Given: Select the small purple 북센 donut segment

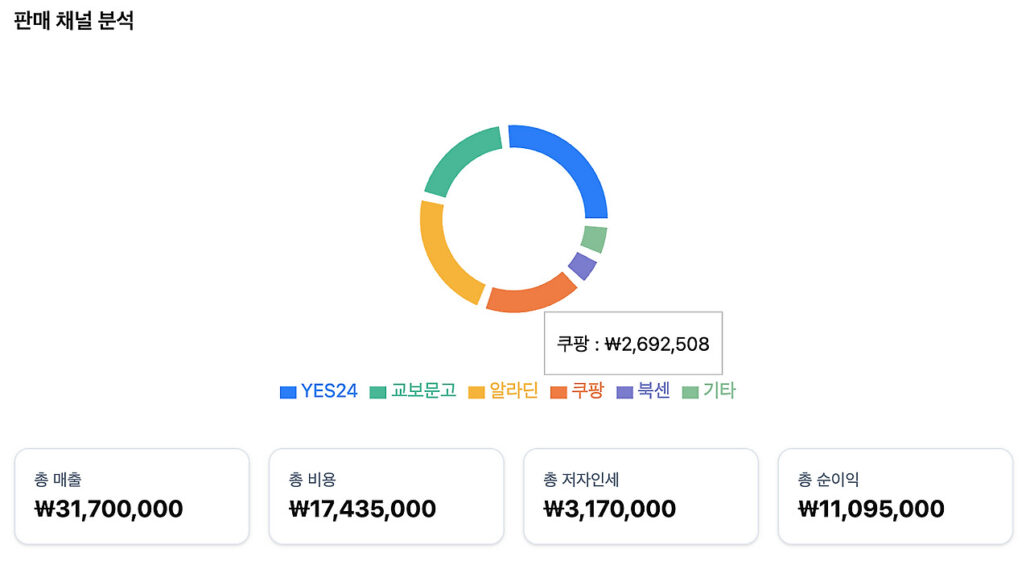Looking at the screenshot, I should (x=582, y=265).
